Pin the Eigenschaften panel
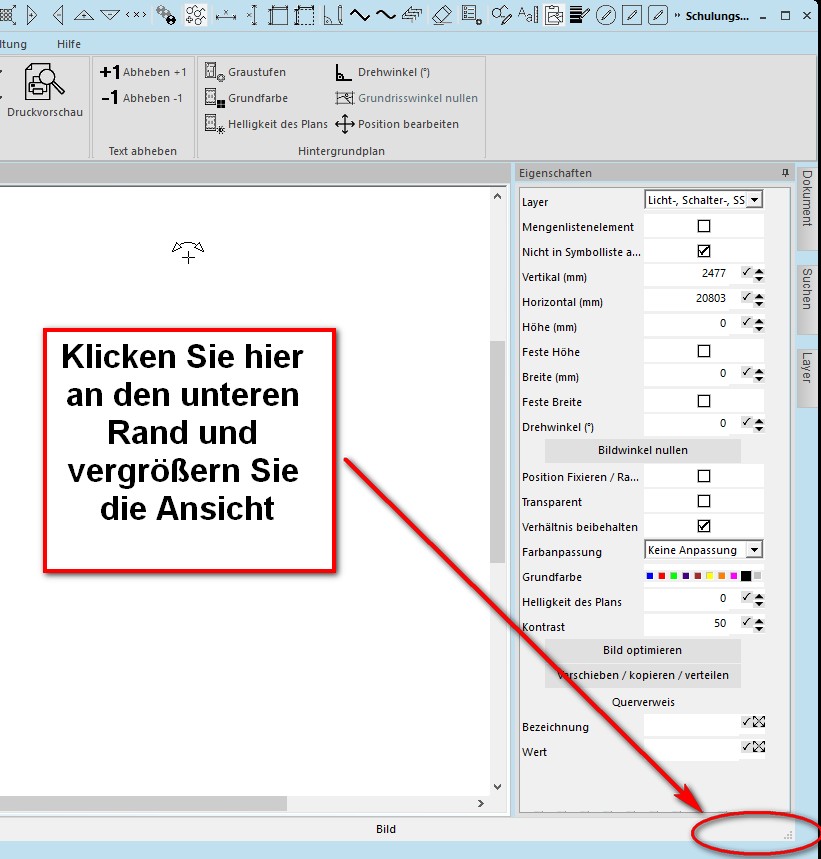821x859 pixels. [785, 173]
